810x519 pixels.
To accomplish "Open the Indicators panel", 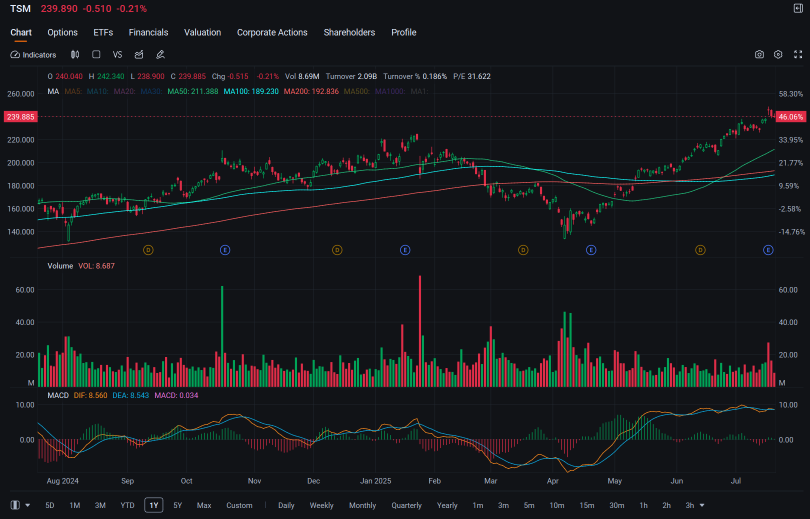I will coord(33,55).
